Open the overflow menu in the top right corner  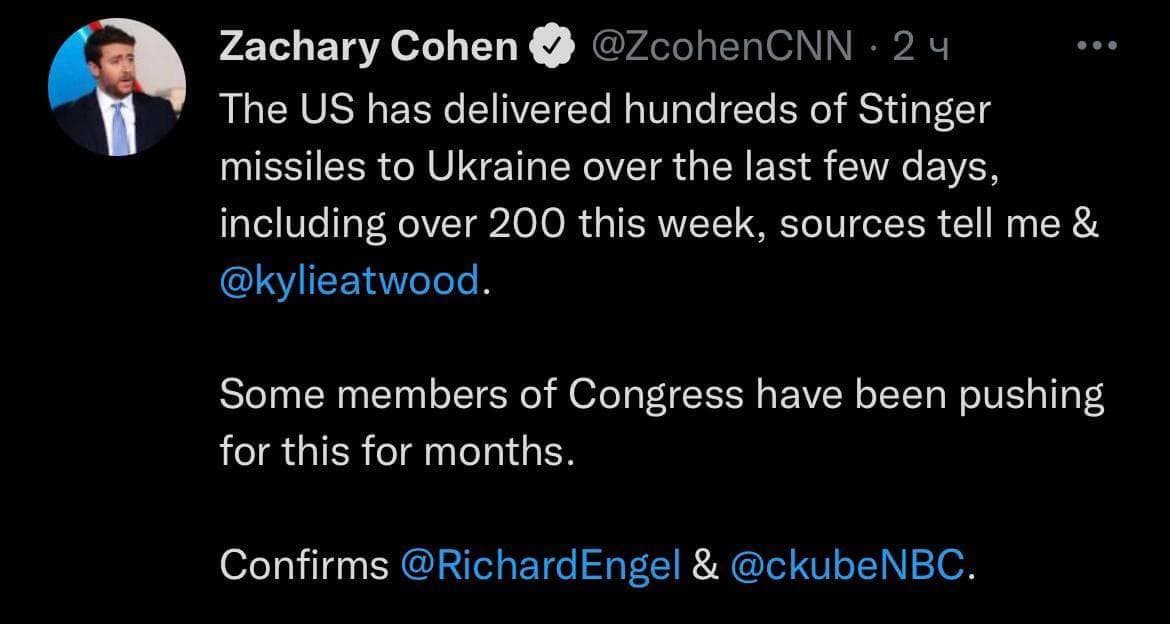(1098, 44)
